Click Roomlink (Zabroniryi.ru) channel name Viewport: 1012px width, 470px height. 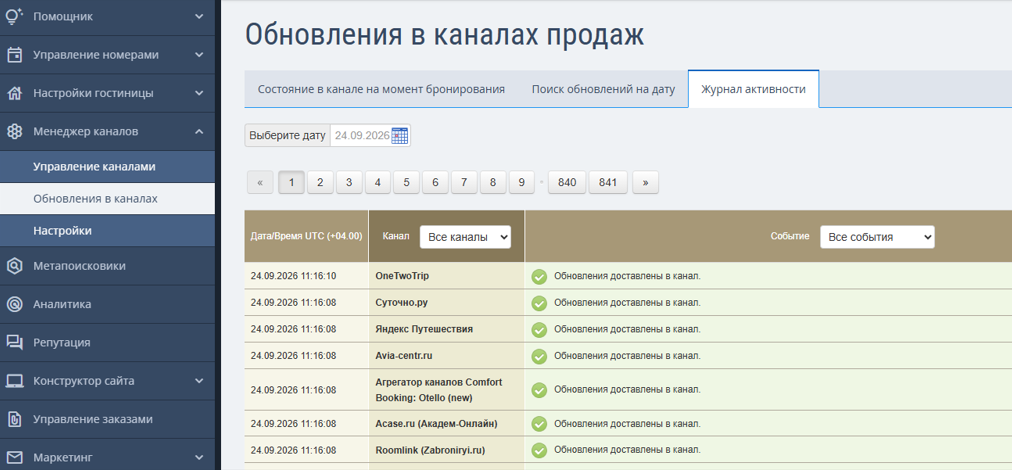[x=430, y=450]
